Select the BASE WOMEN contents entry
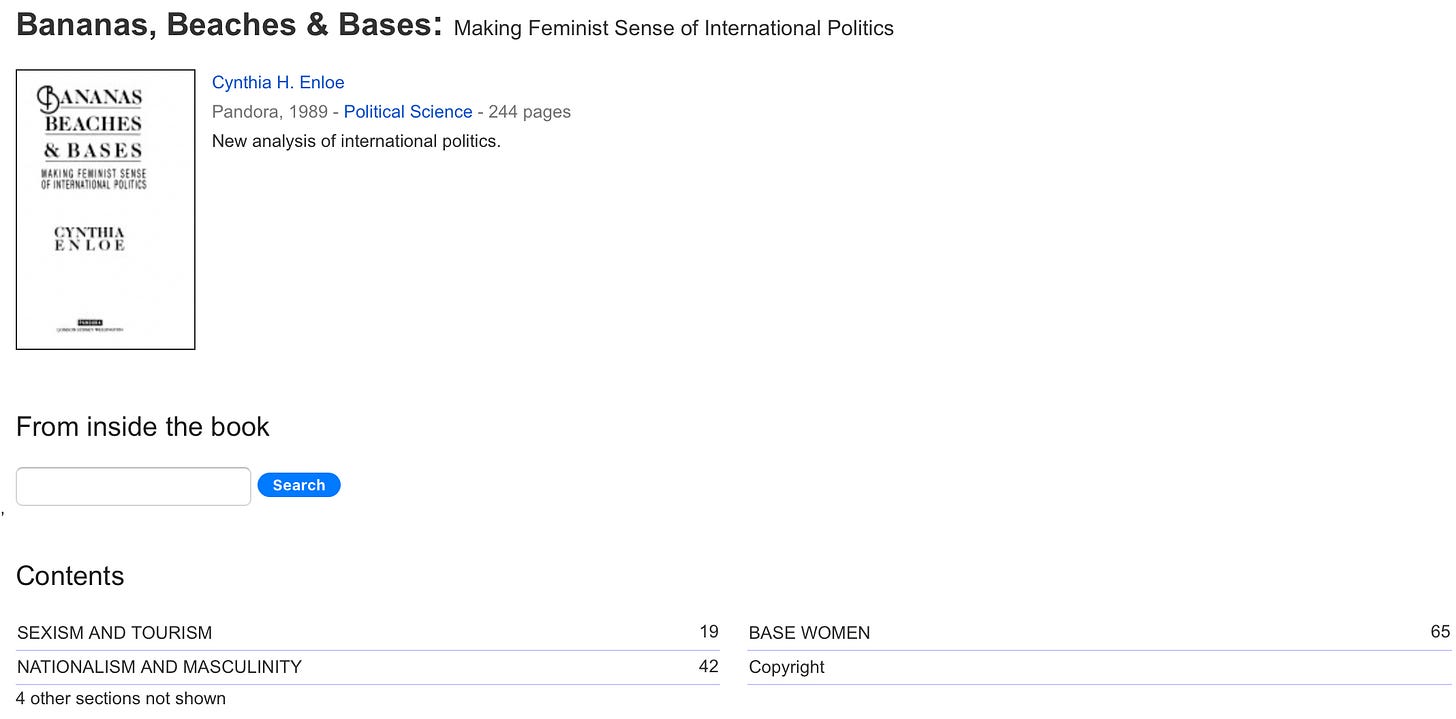This screenshot has width=1456, height=719. 809,633
